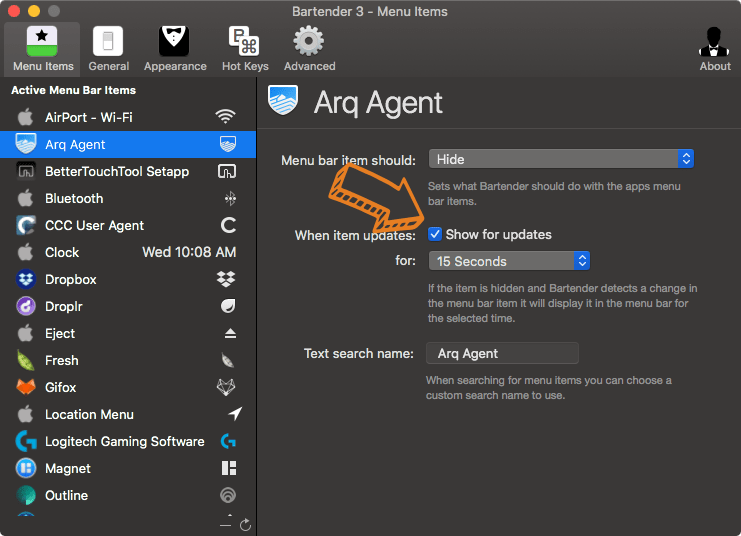Click the BetterTouchTool app icon

click(26, 171)
